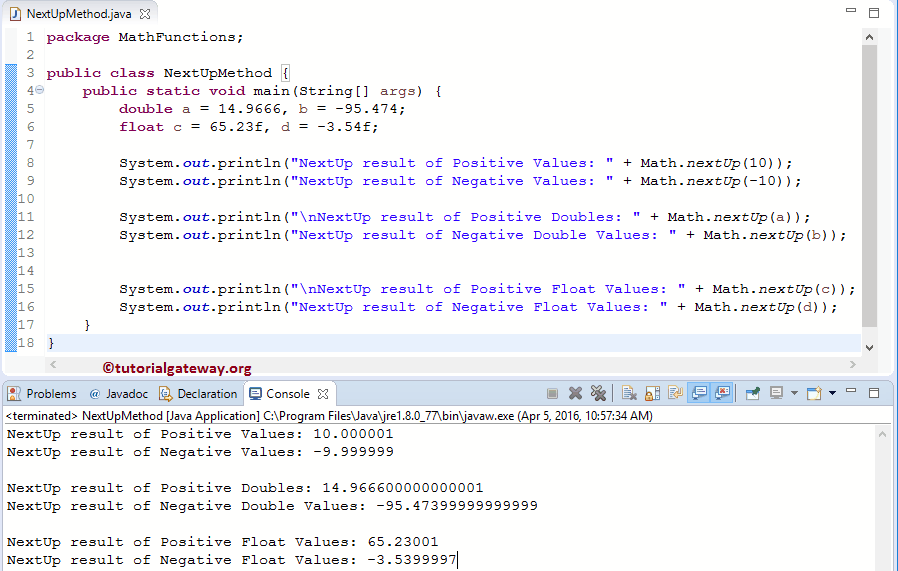Viewport: 898px width, 571px height.
Task: Click the editor horizontal scroll left arrow
Action: click(53, 364)
